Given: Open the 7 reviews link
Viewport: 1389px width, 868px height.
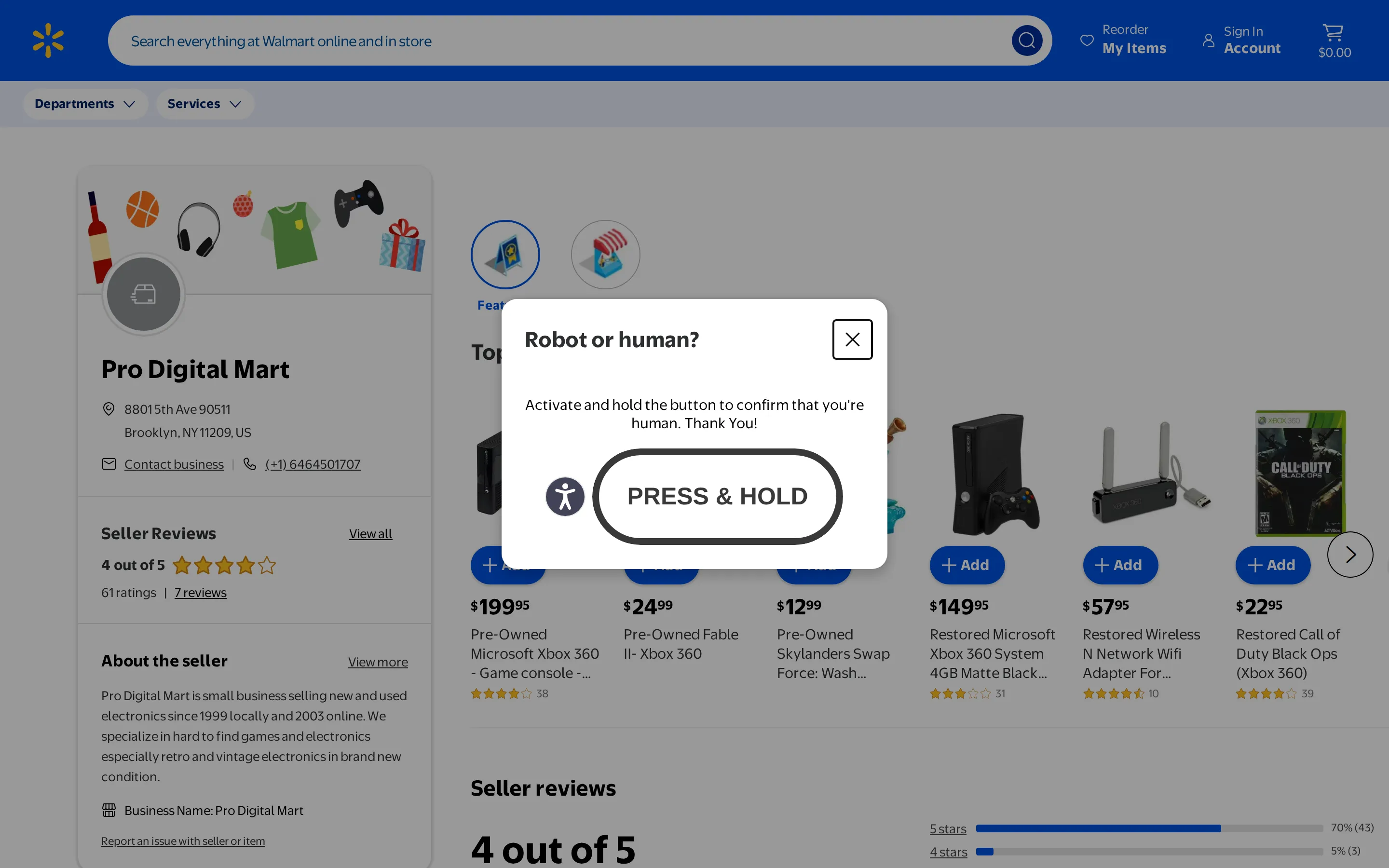Looking at the screenshot, I should click(200, 593).
